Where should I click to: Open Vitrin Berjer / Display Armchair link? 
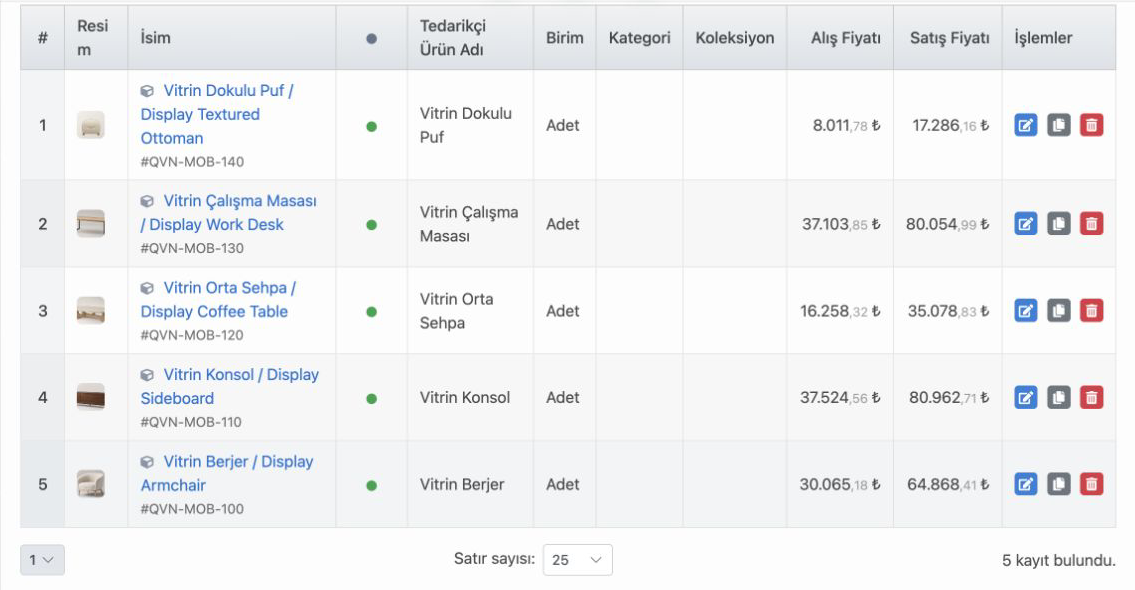coord(227,473)
